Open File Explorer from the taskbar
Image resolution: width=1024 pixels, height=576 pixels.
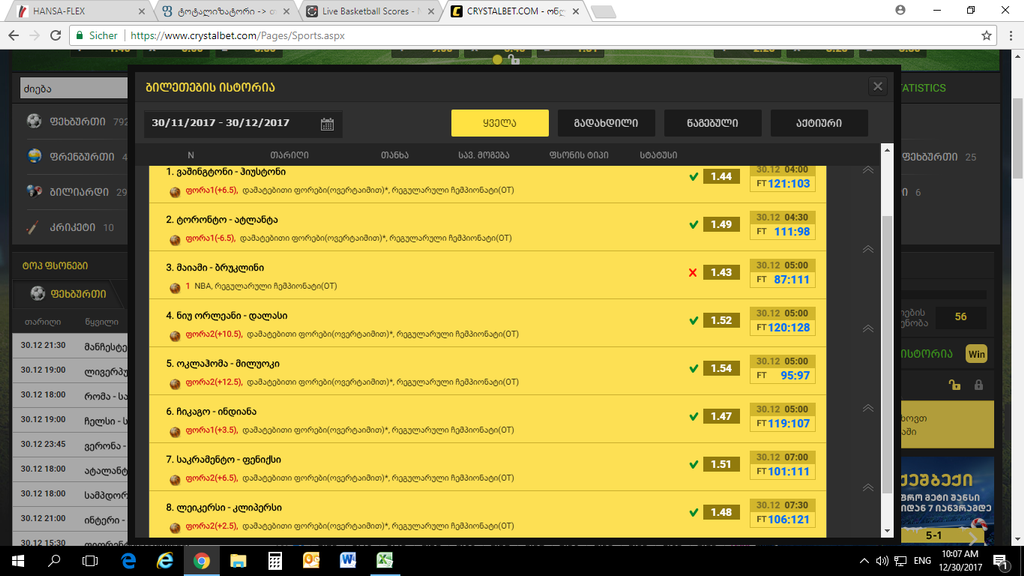(238, 560)
